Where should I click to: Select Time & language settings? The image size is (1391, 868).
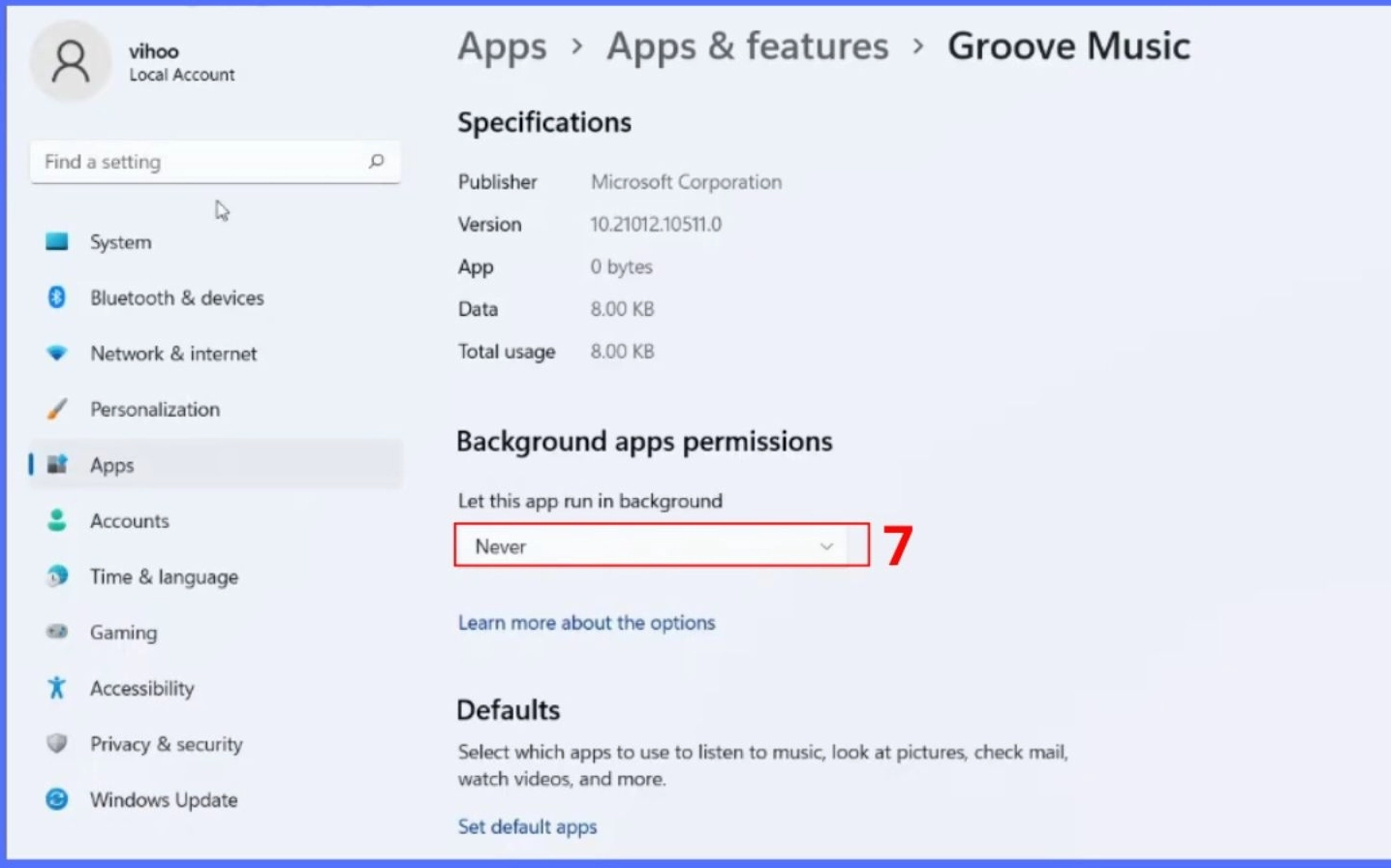58,576
